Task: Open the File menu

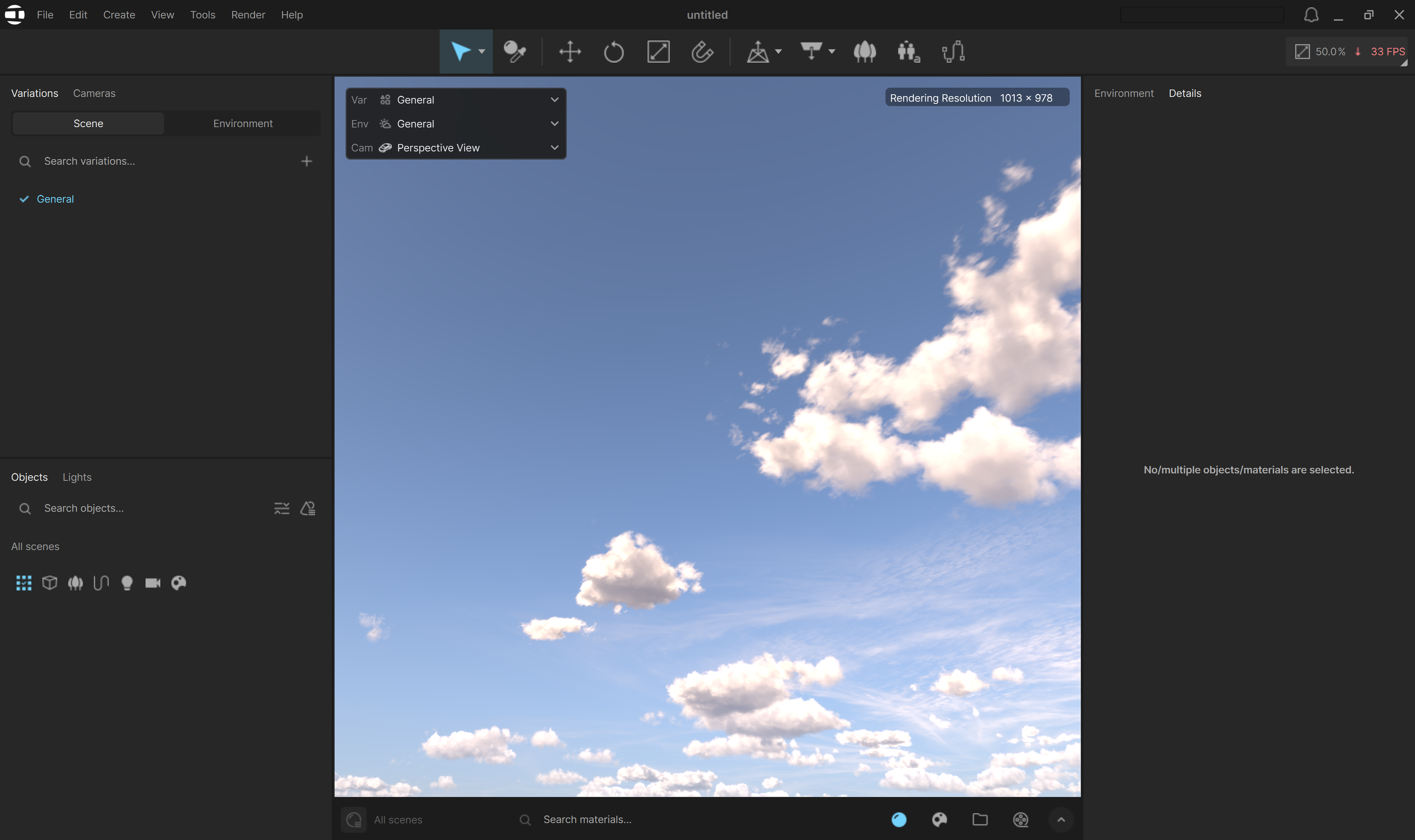Action: [45, 15]
